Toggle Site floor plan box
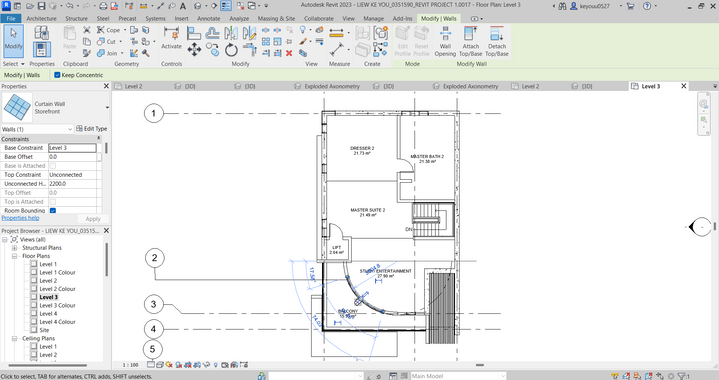The height and width of the screenshot is (380, 719). pyautogui.click(x=33, y=330)
